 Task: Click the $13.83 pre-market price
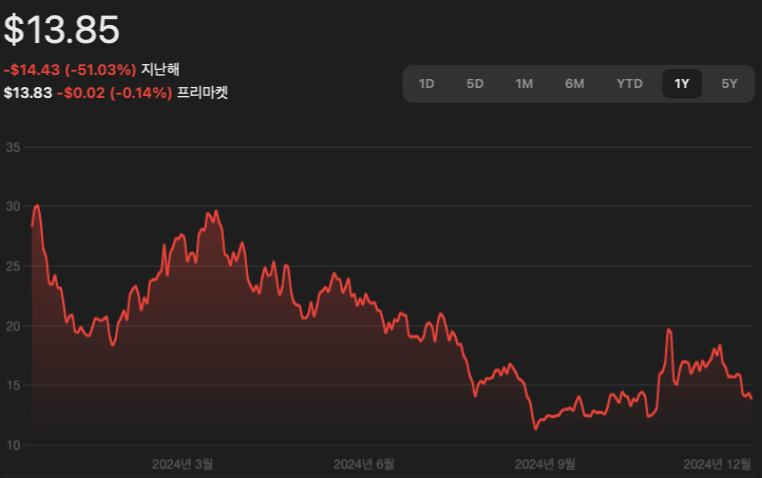tap(28, 92)
